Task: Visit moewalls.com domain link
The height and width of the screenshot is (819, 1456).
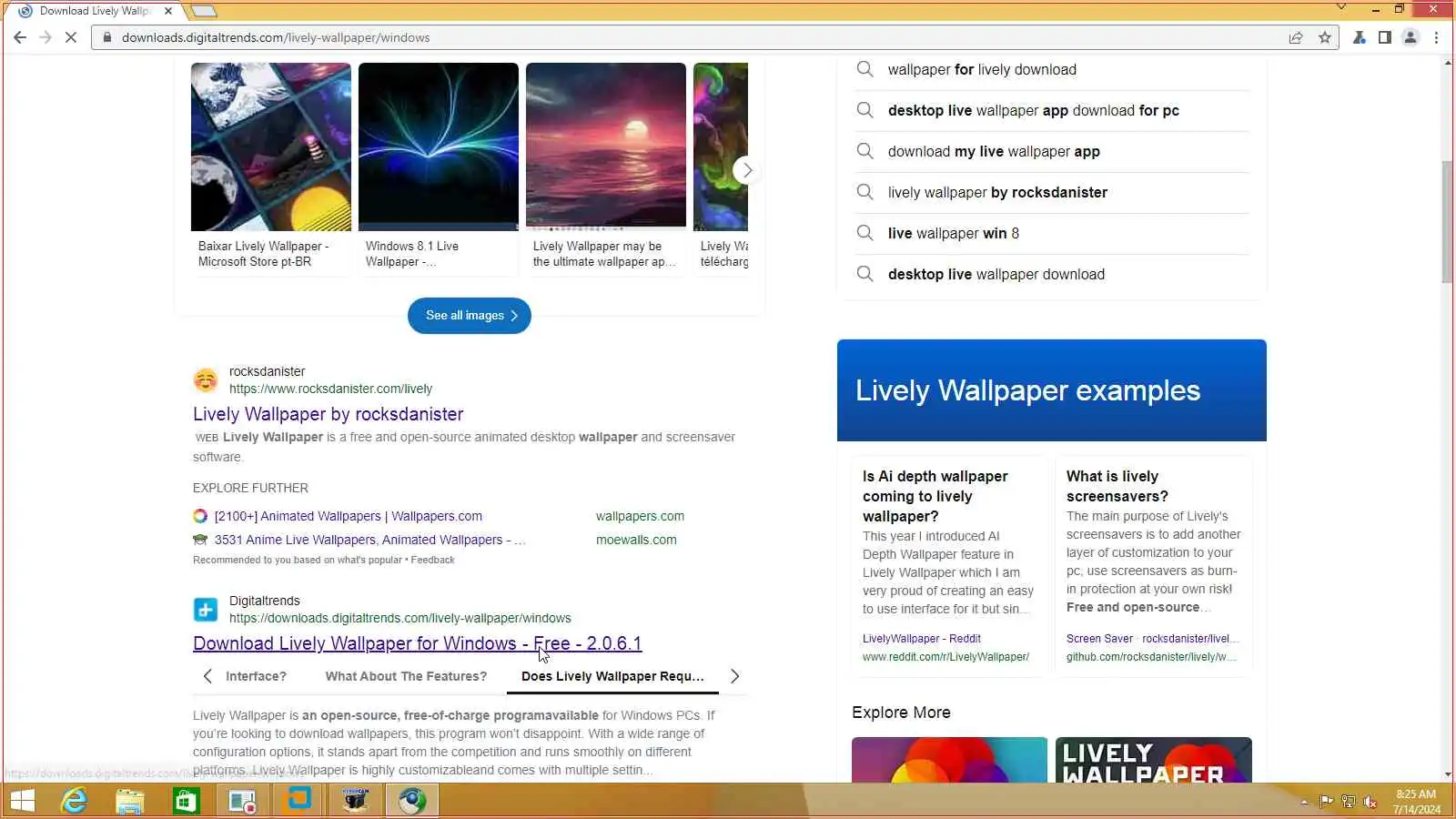Action: (636, 540)
